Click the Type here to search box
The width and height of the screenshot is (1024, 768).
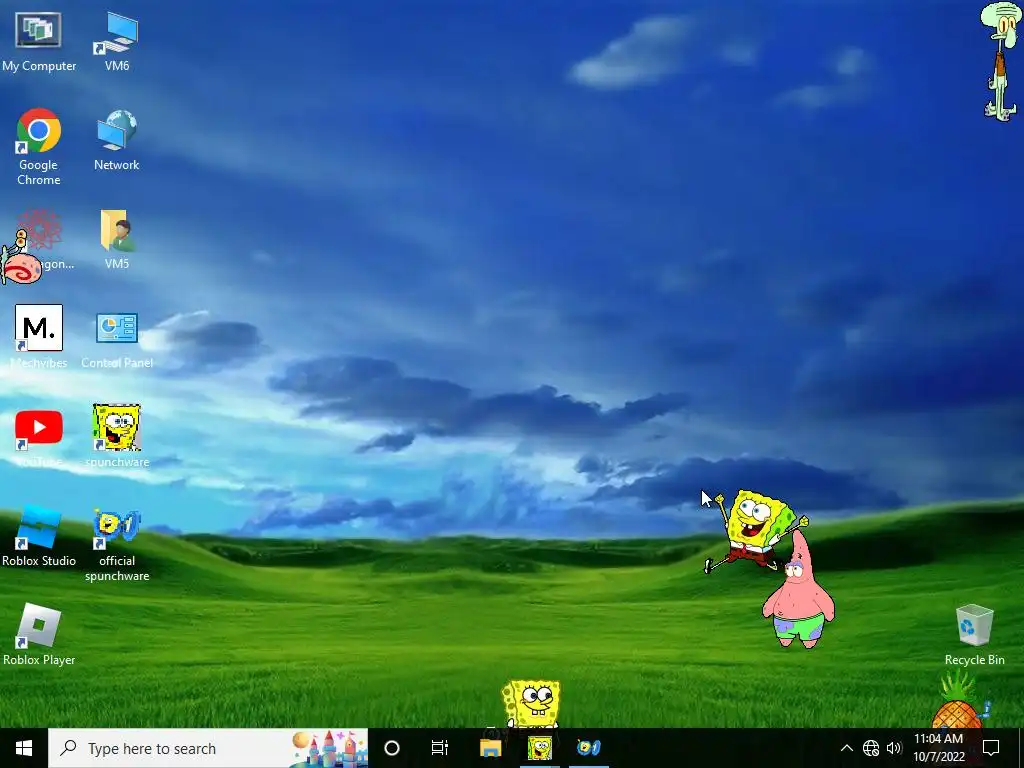[x=208, y=748]
